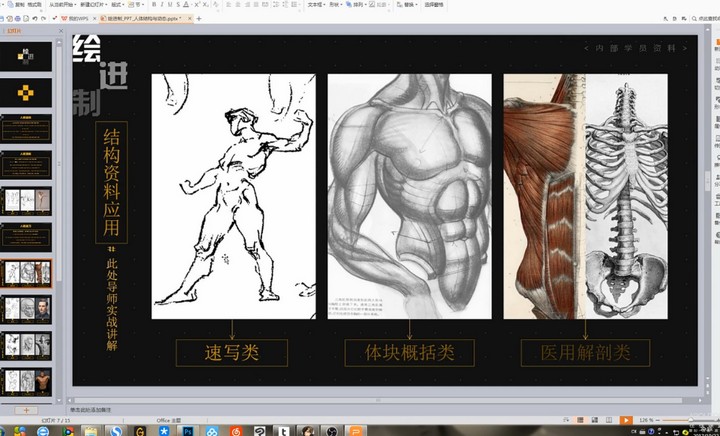Select the second slide thumbnail with yellow cross
720x436 pixels.
(26, 93)
